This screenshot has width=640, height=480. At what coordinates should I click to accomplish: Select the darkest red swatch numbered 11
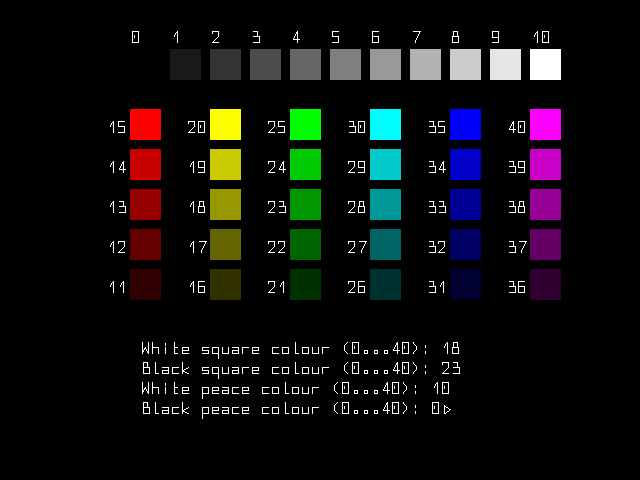pyautogui.click(x=145, y=285)
